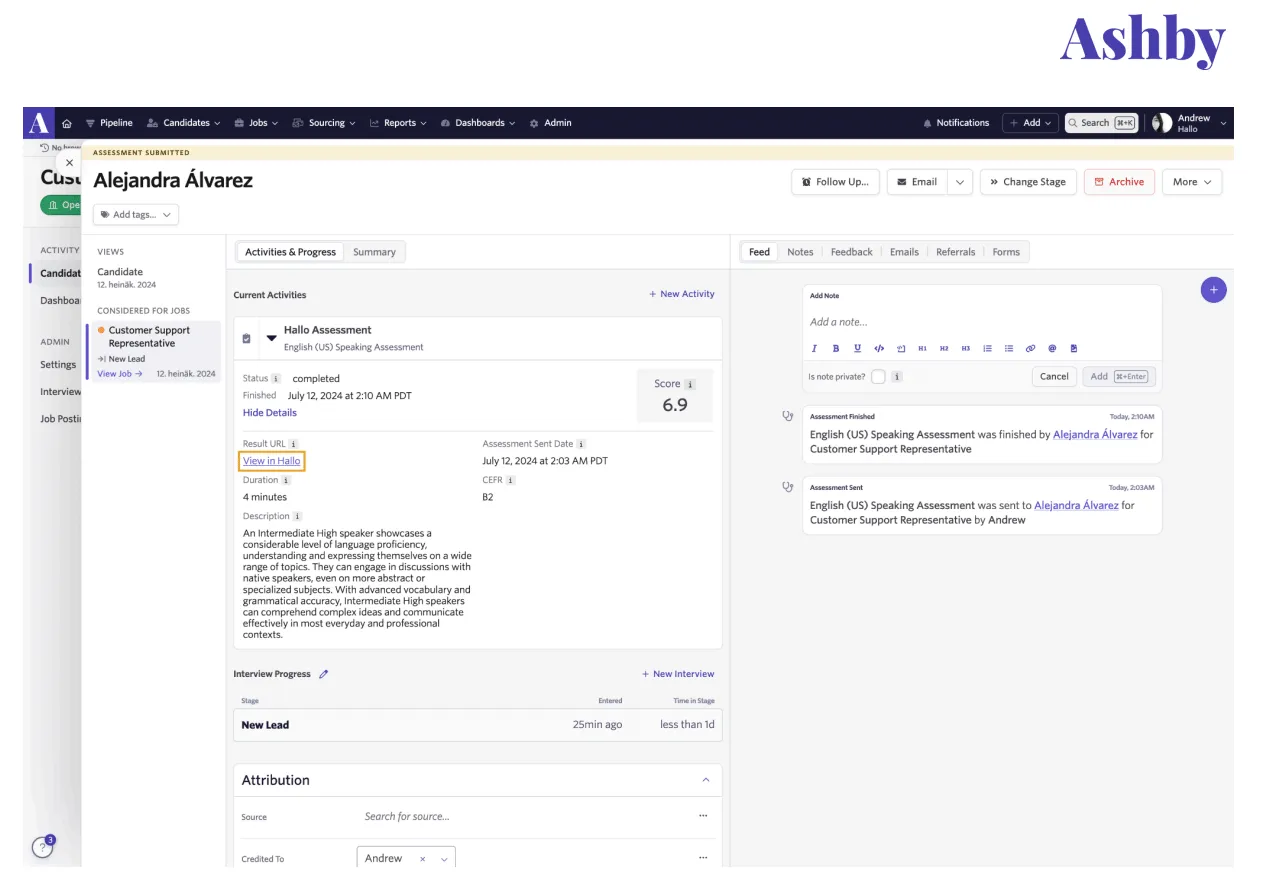Image resolution: width=1283 pixels, height=889 pixels.
Task: Switch to the Summary tab
Action: [374, 252]
